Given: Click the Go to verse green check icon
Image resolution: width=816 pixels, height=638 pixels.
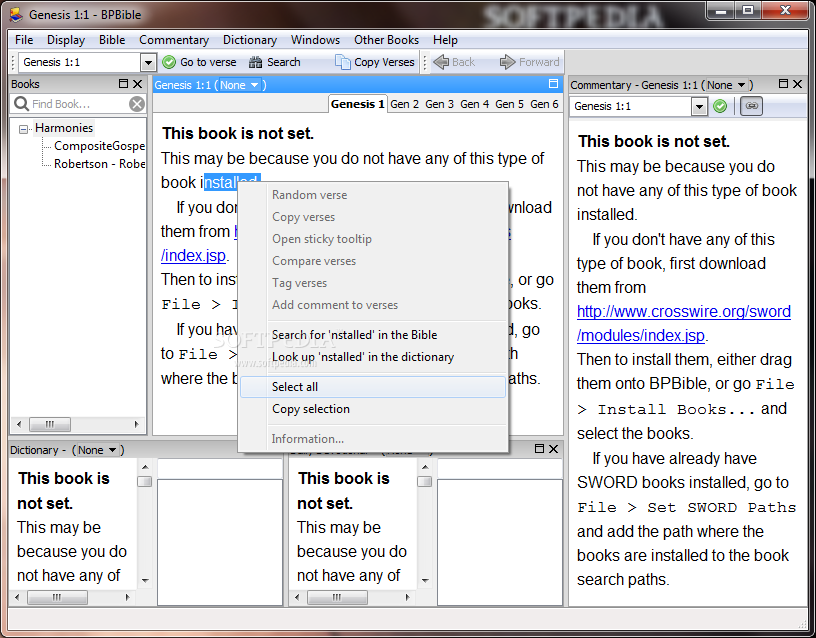Looking at the screenshot, I should click(x=169, y=62).
